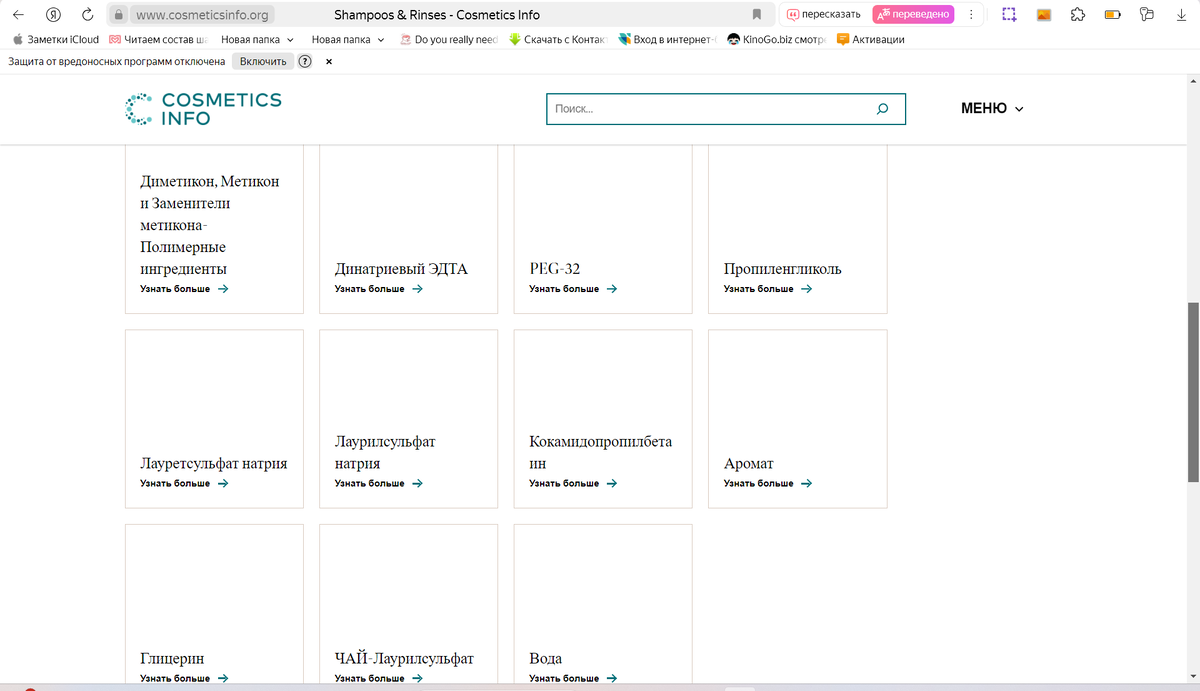Click inside the Поиск search field
This screenshot has width=1200, height=691.
pyautogui.click(x=700, y=108)
